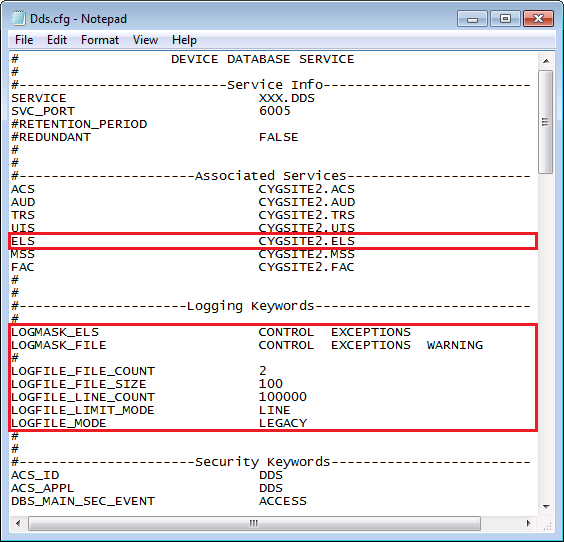Click the vertical scrollbar up arrow
The width and height of the screenshot is (564, 542).
point(546,61)
